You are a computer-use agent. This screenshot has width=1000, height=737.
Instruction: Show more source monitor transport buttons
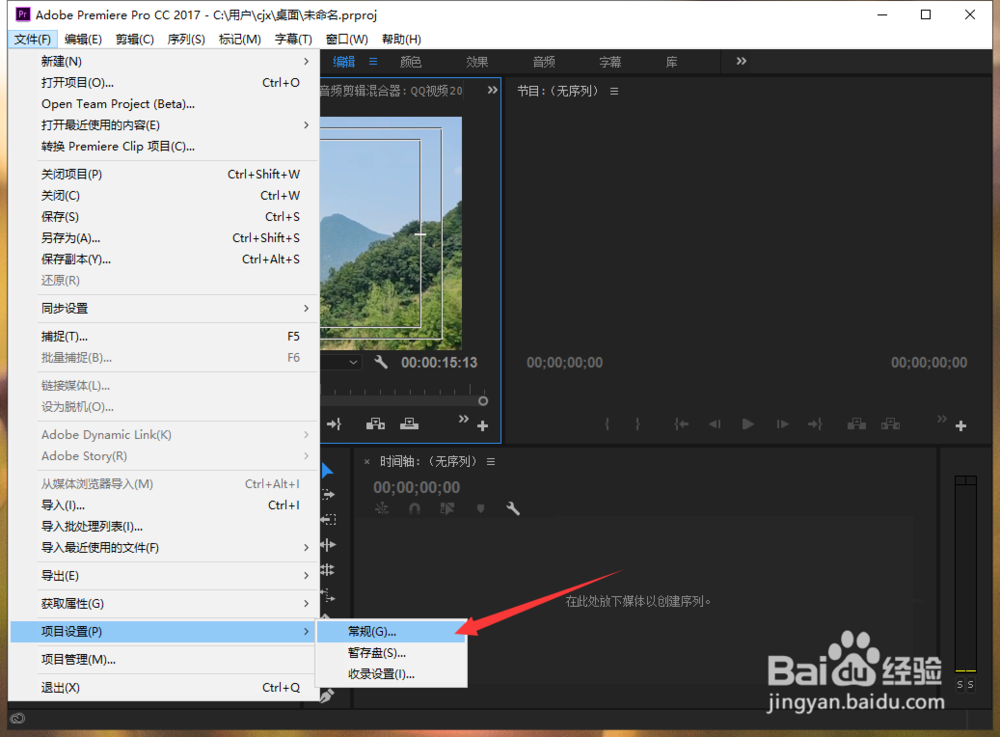click(464, 419)
